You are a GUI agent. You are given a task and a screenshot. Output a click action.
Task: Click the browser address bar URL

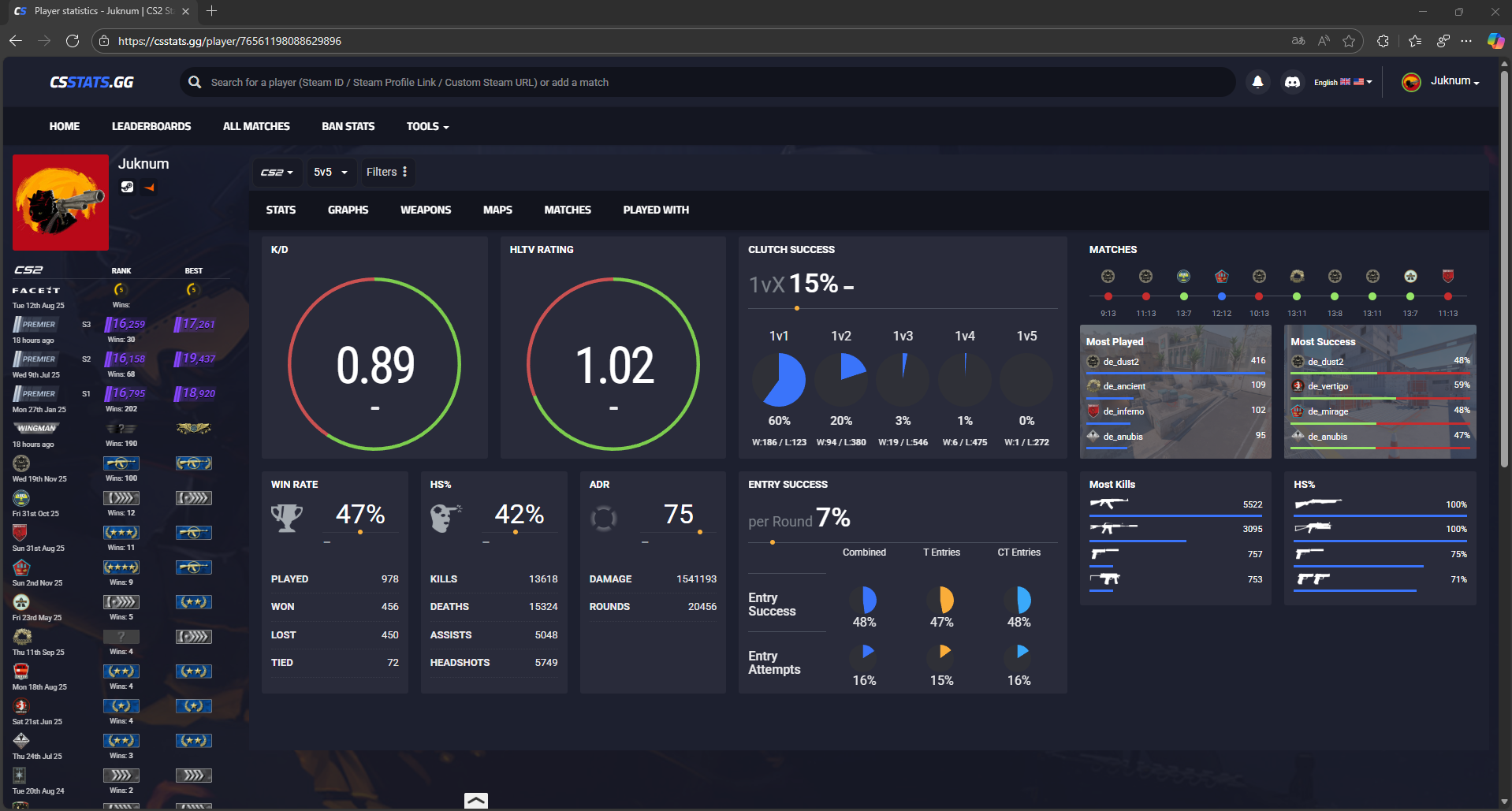click(x=229, y=41)
